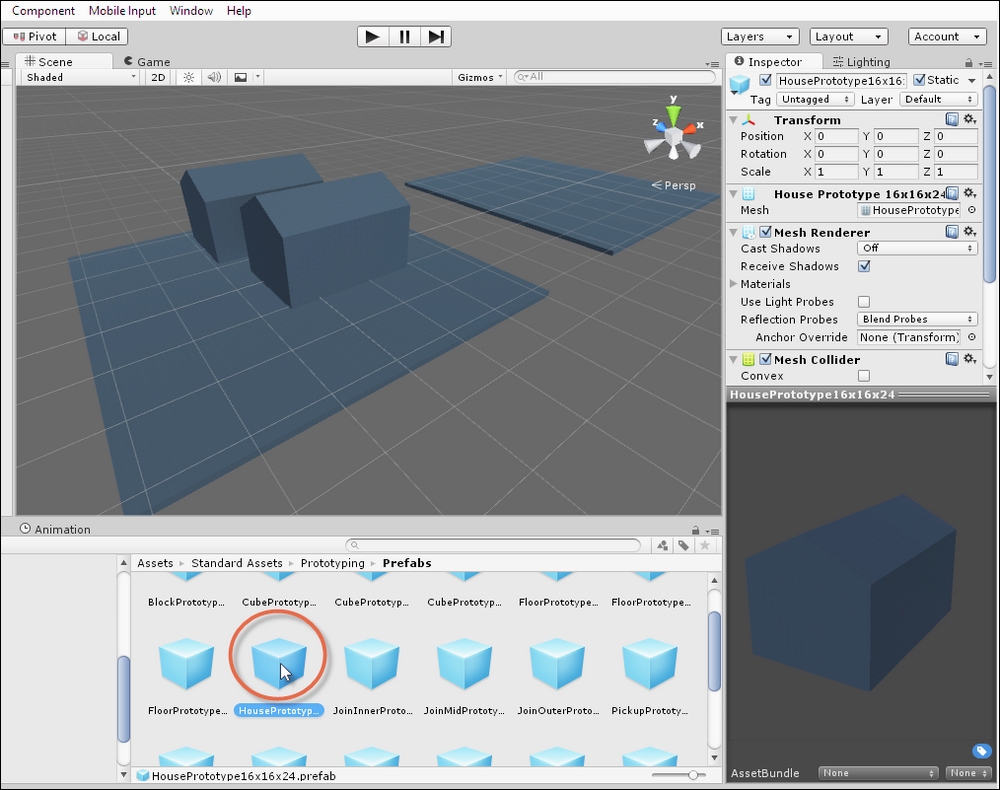Image resolution: width=1000 pixels, height=790 pixels.
Task: Click the scene orientation gizmo
Action: coord(674,133)
